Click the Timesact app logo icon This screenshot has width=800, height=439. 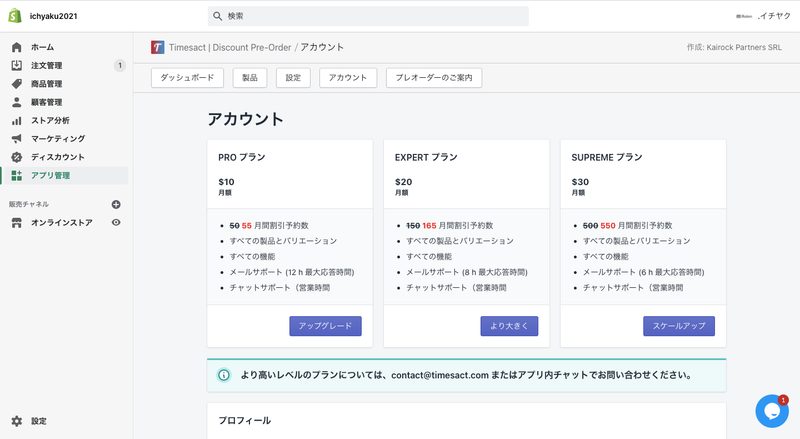pos(158,47)
